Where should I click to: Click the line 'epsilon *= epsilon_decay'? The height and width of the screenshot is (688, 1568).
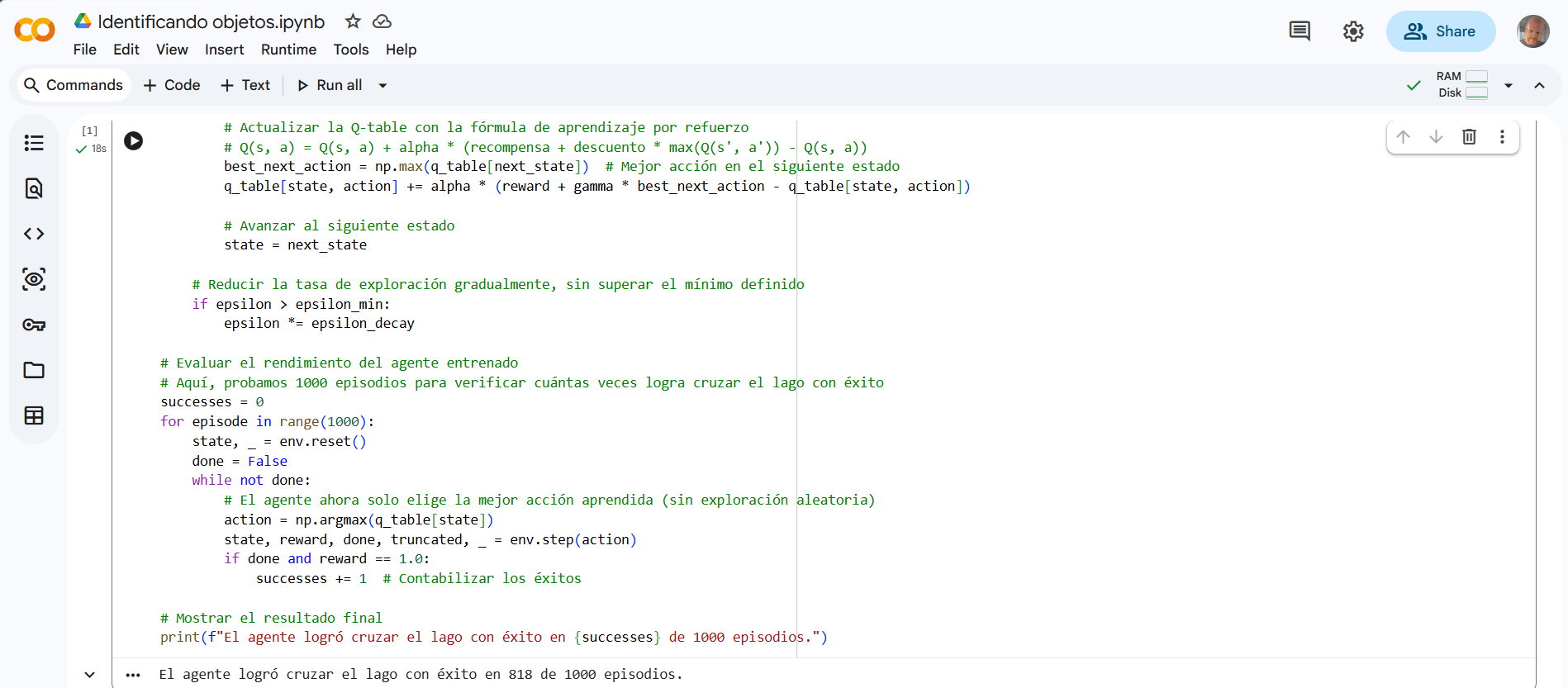[x=319, y=324]
